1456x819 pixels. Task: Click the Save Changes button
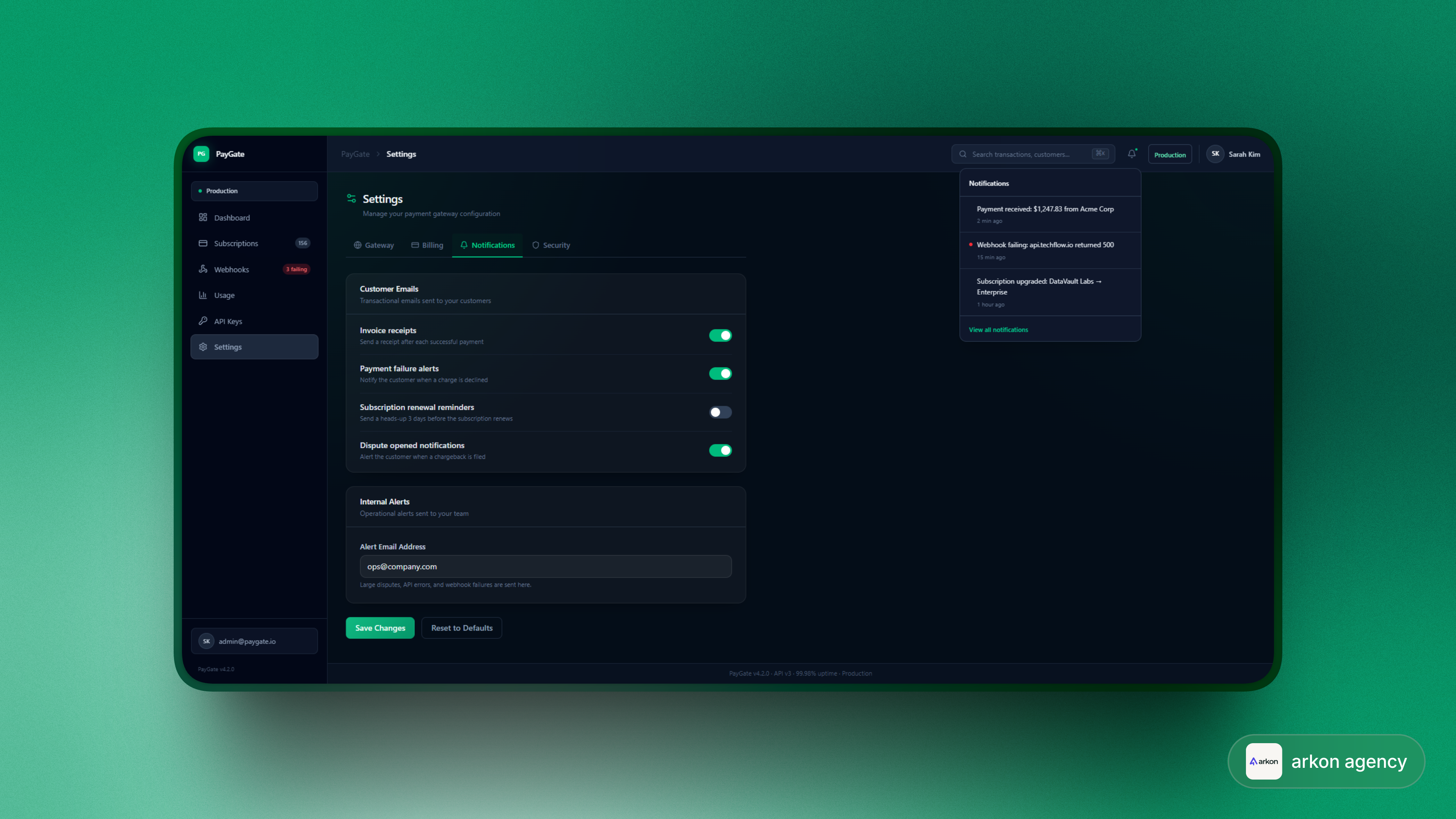(380, 628)
